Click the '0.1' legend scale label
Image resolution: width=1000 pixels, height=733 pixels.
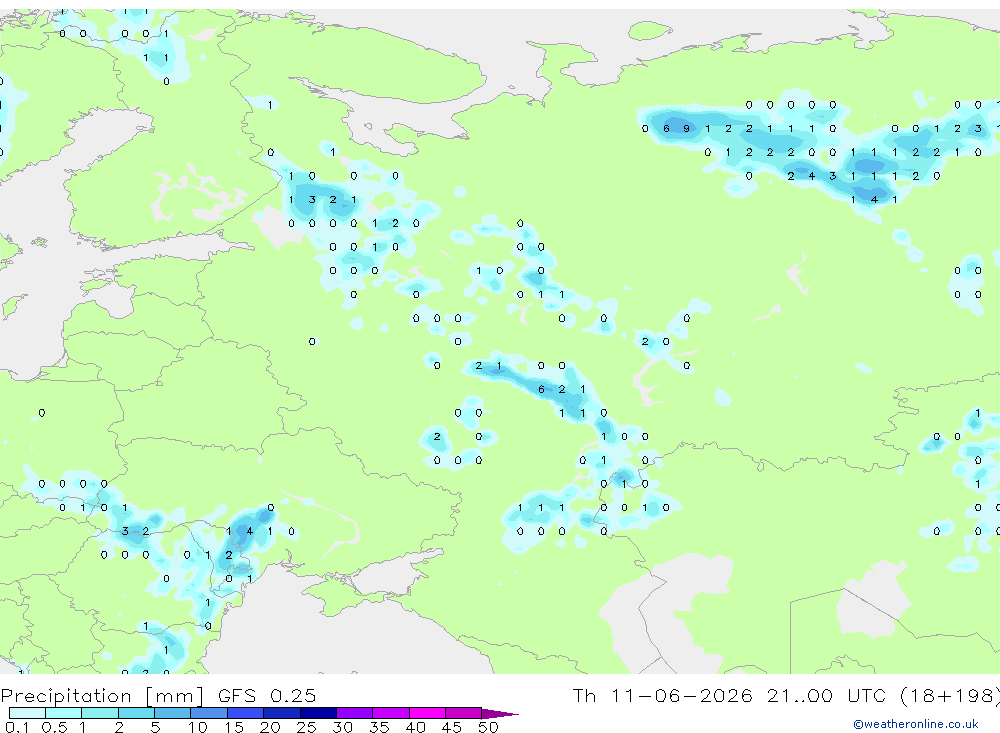pyautogui.click(x=16, y=727)
